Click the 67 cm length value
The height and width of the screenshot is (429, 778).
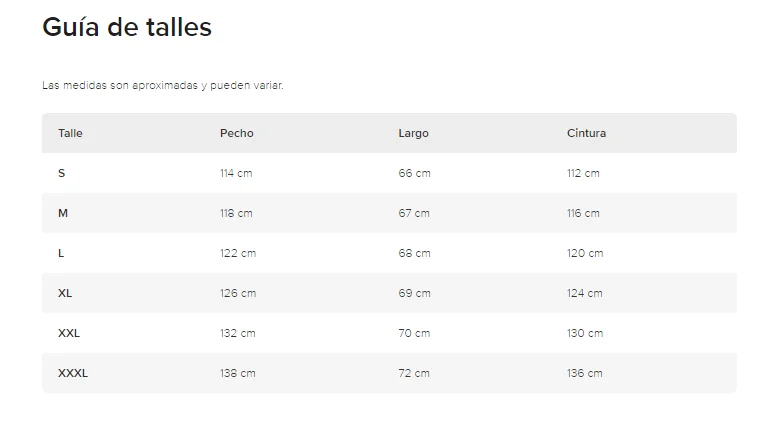(x=414, y=213)
